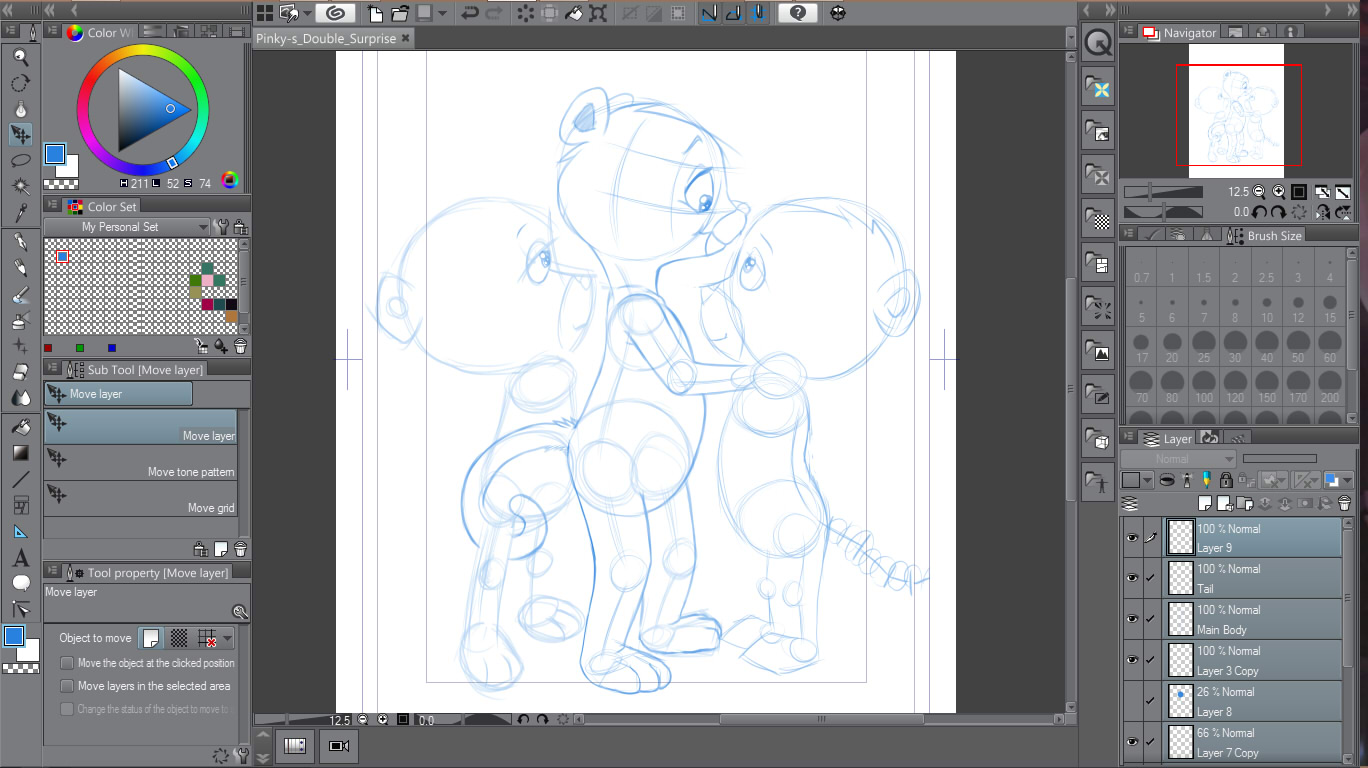Click the delete layer trash icon
Viewport: 1368px width, 768px height.
coord(1343,503)
